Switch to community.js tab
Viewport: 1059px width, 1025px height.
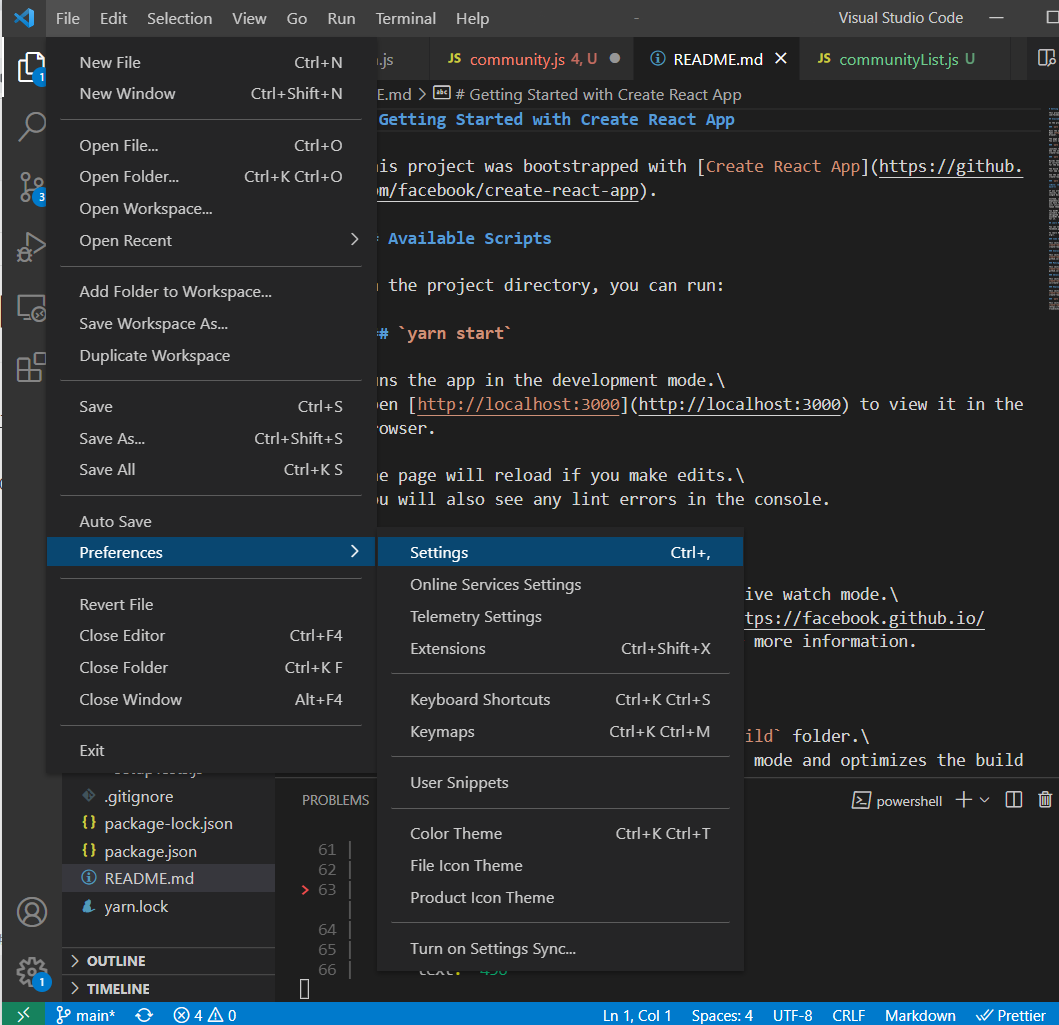pos(532,59)
